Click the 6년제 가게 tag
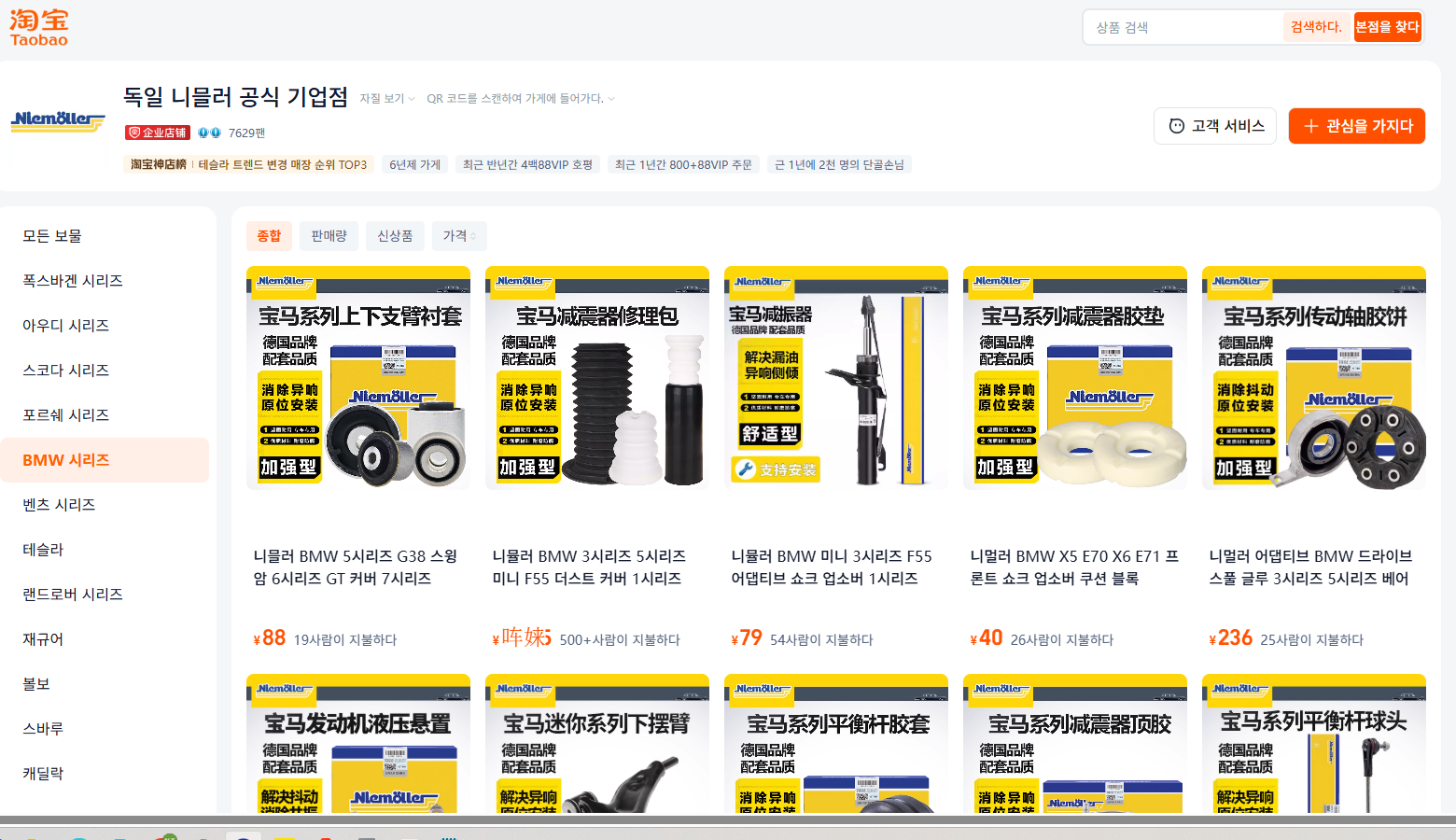The image size is (1456, 840). pos(415,164)
